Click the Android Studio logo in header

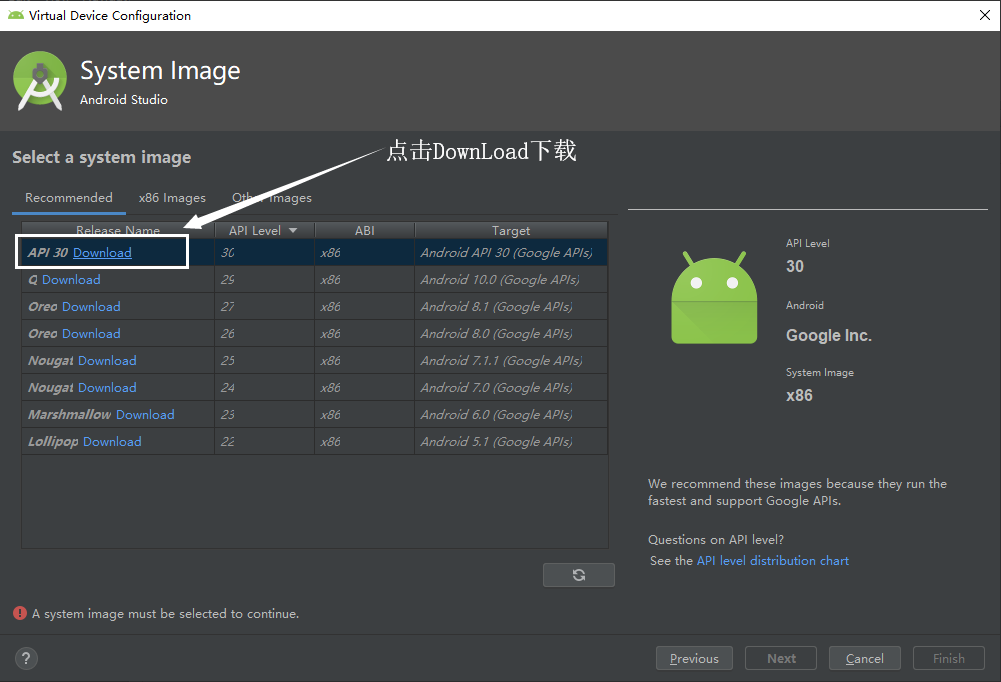(x=40, y=81)
